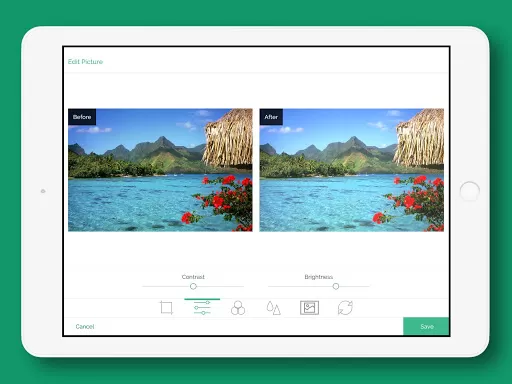Viewport: 512px width, 384px height.
Task: Click the Contrast slider handle
Action: point(193,286)
